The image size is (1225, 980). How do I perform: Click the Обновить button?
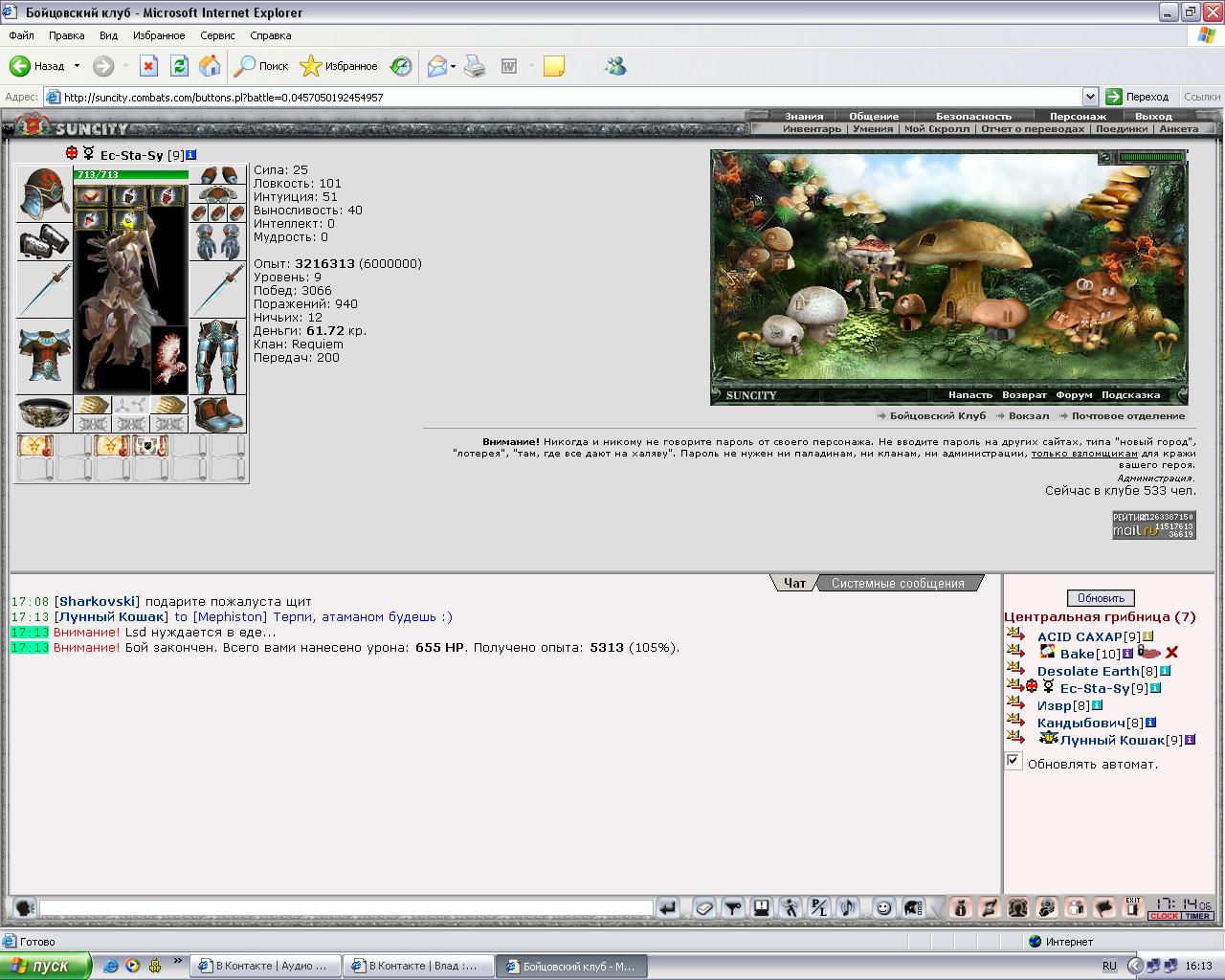tap(1101, 598)
